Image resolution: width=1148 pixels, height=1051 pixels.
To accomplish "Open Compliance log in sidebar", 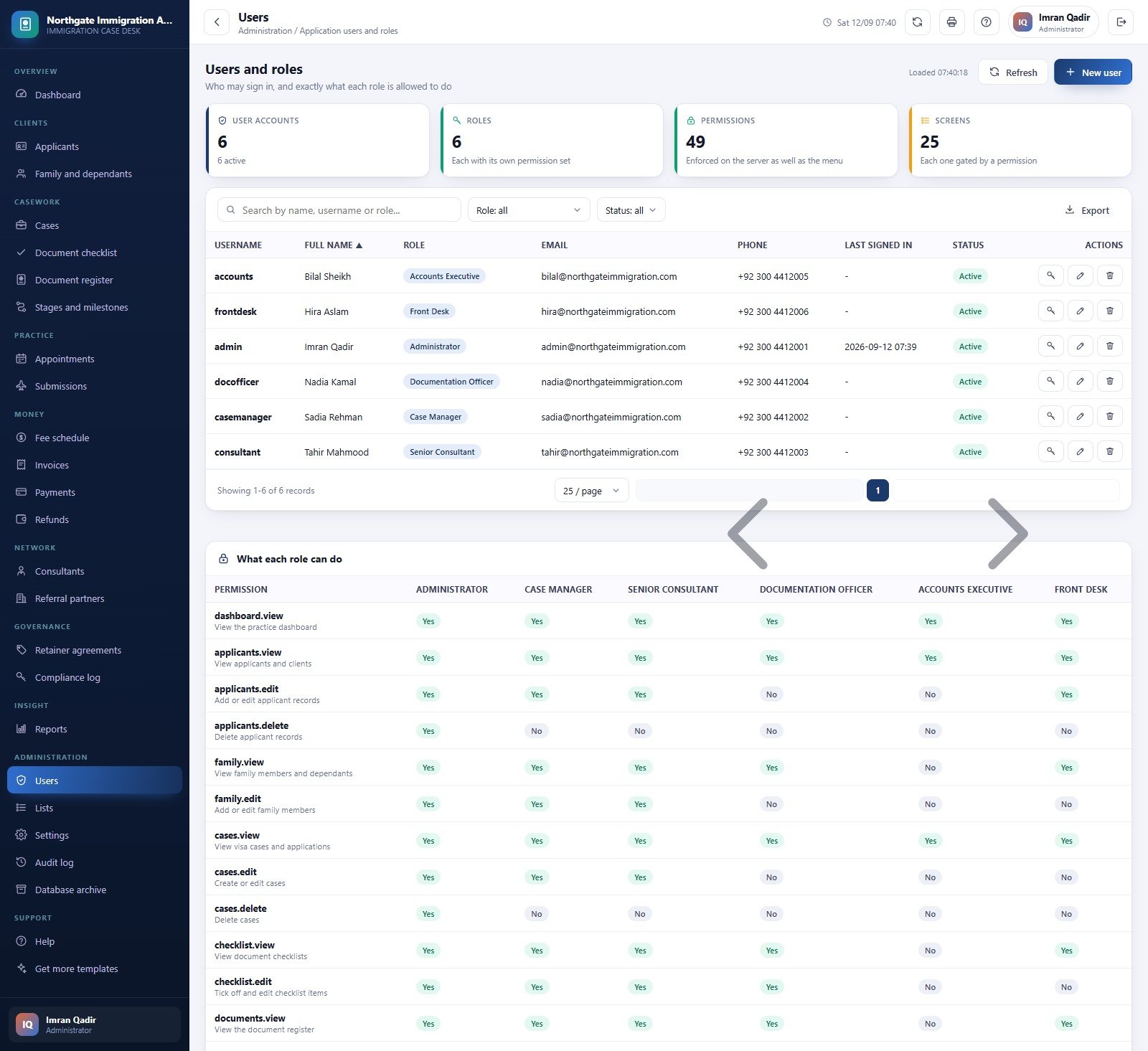I will point(95,677).
